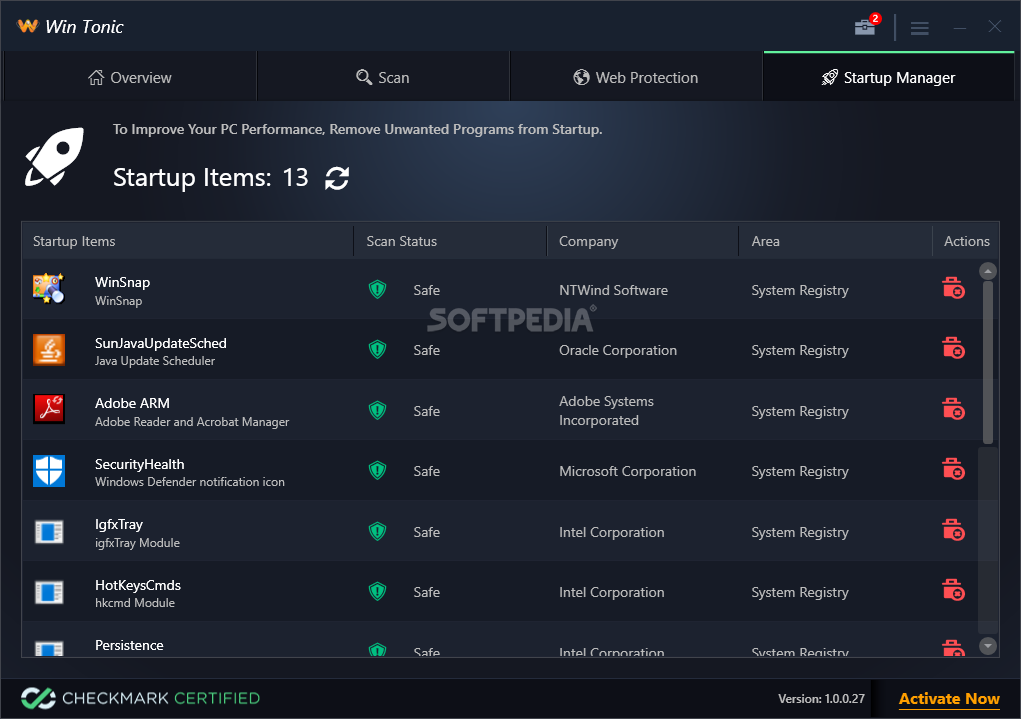Click the SunJavaUpdateSched safe shield icon
The width and height of the screenshot is (1021, 719).
pos(377,349)
